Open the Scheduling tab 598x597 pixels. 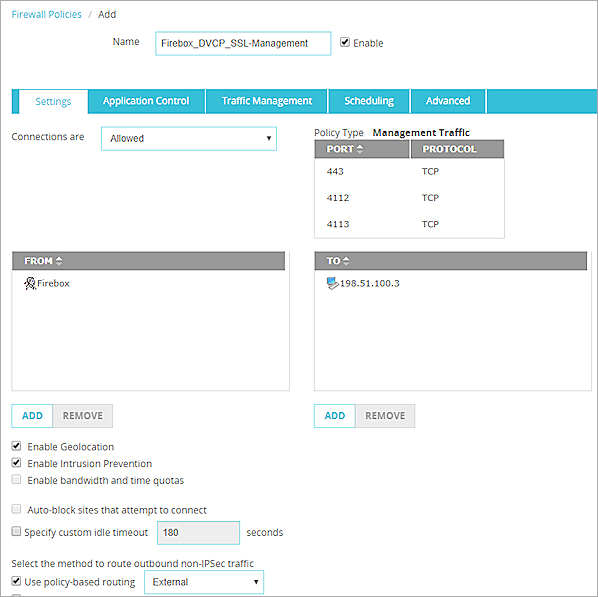pyautogui.click(x=369, y=101)
